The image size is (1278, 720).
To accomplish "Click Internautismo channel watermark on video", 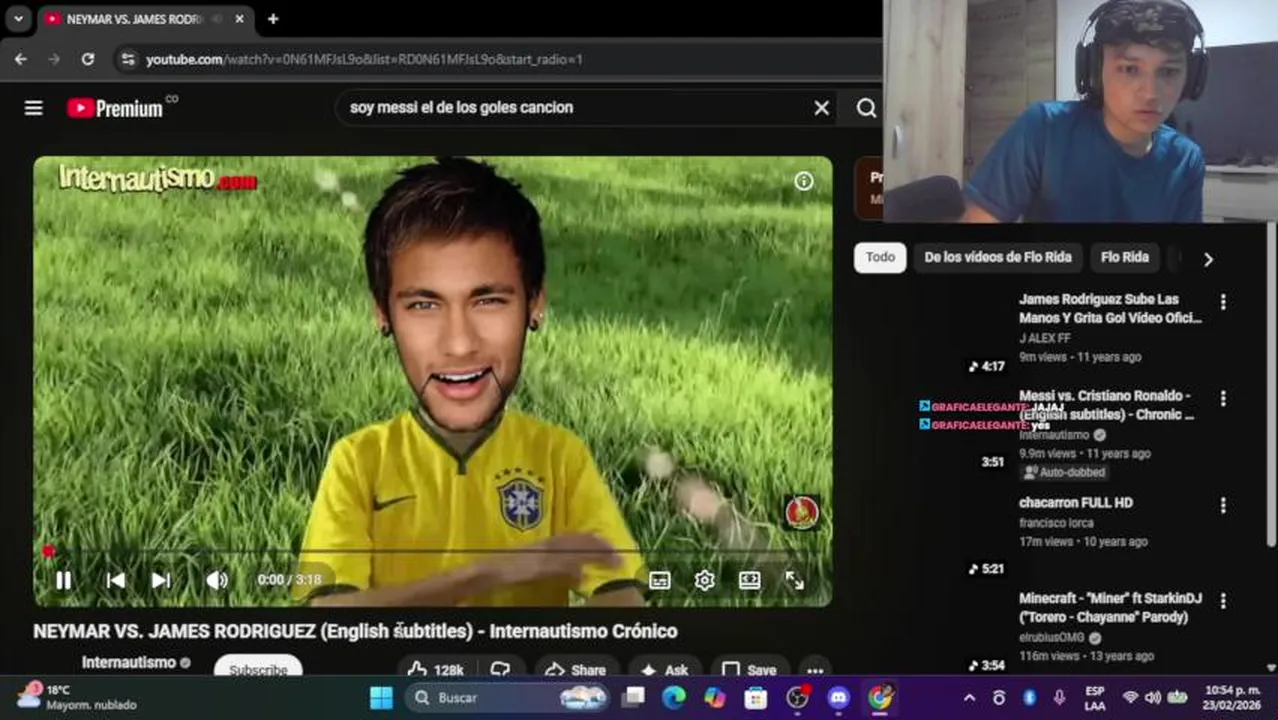I will pyautogui.click(x=802, y=512).
